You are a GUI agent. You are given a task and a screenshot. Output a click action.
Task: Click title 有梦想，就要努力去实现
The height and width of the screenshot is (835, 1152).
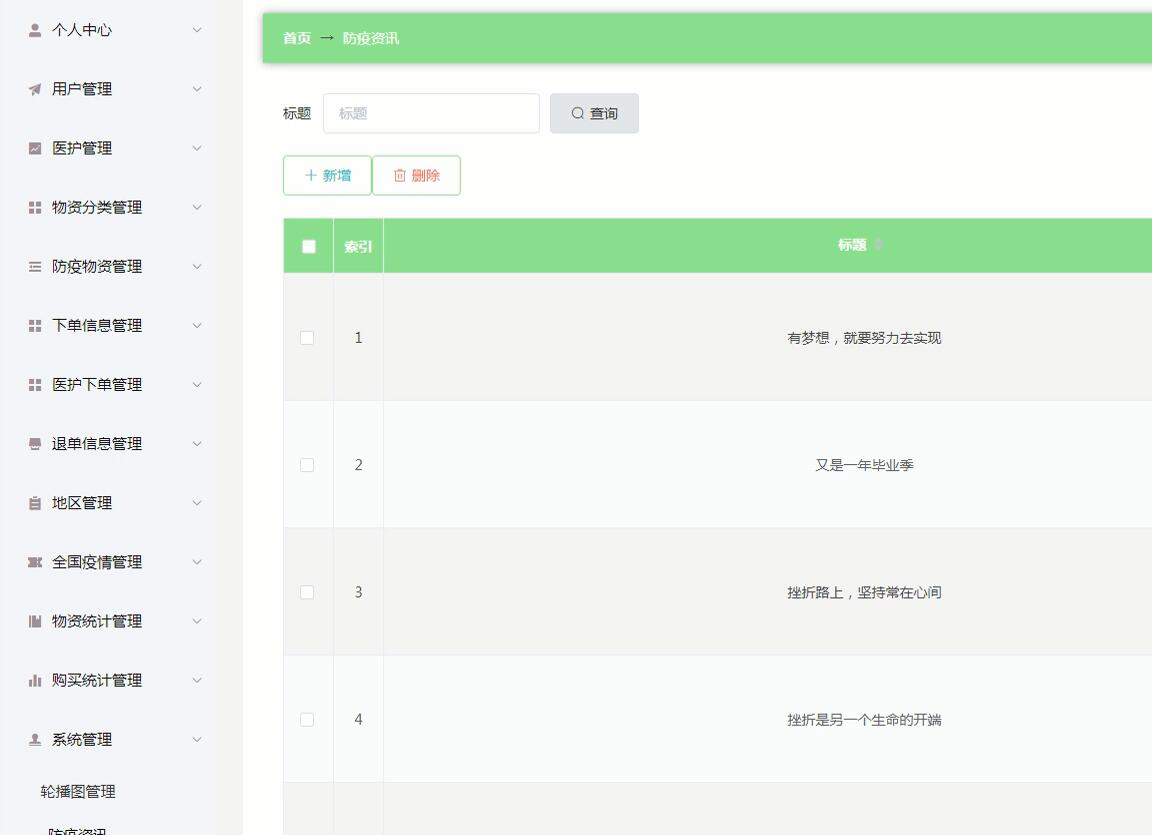[x=864, y=338]
